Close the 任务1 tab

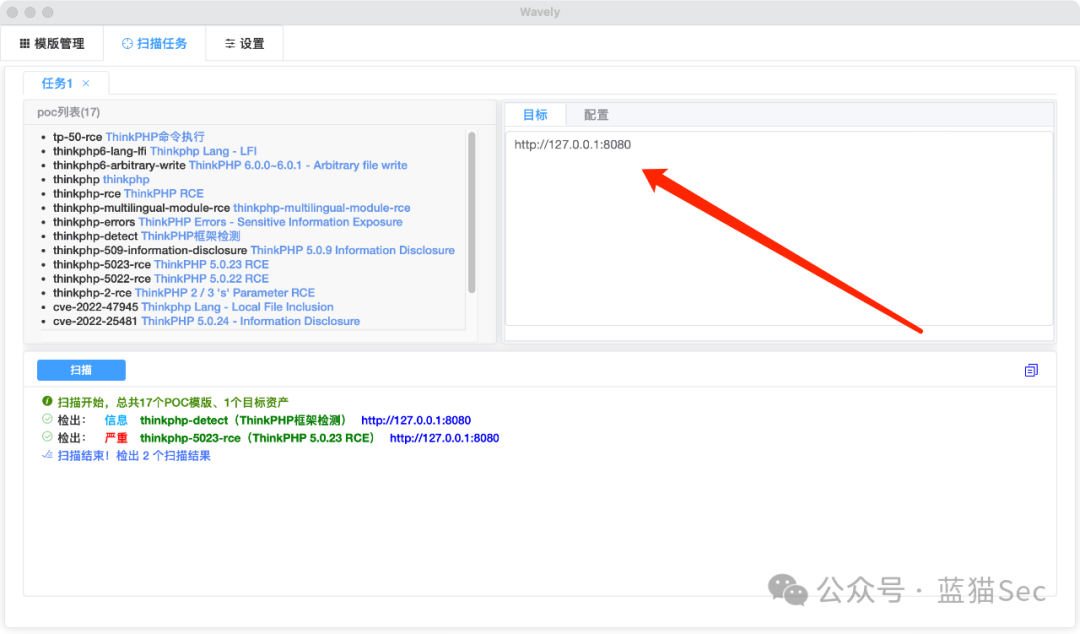[86, 83]
